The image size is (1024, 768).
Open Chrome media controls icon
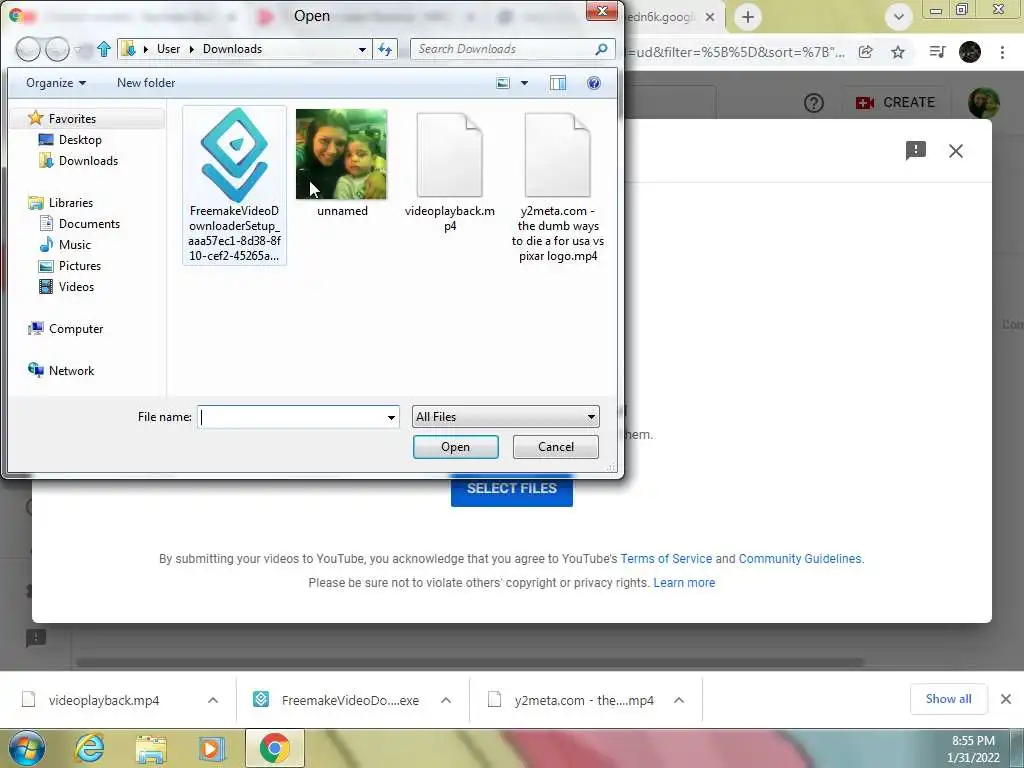pos(937,52)
